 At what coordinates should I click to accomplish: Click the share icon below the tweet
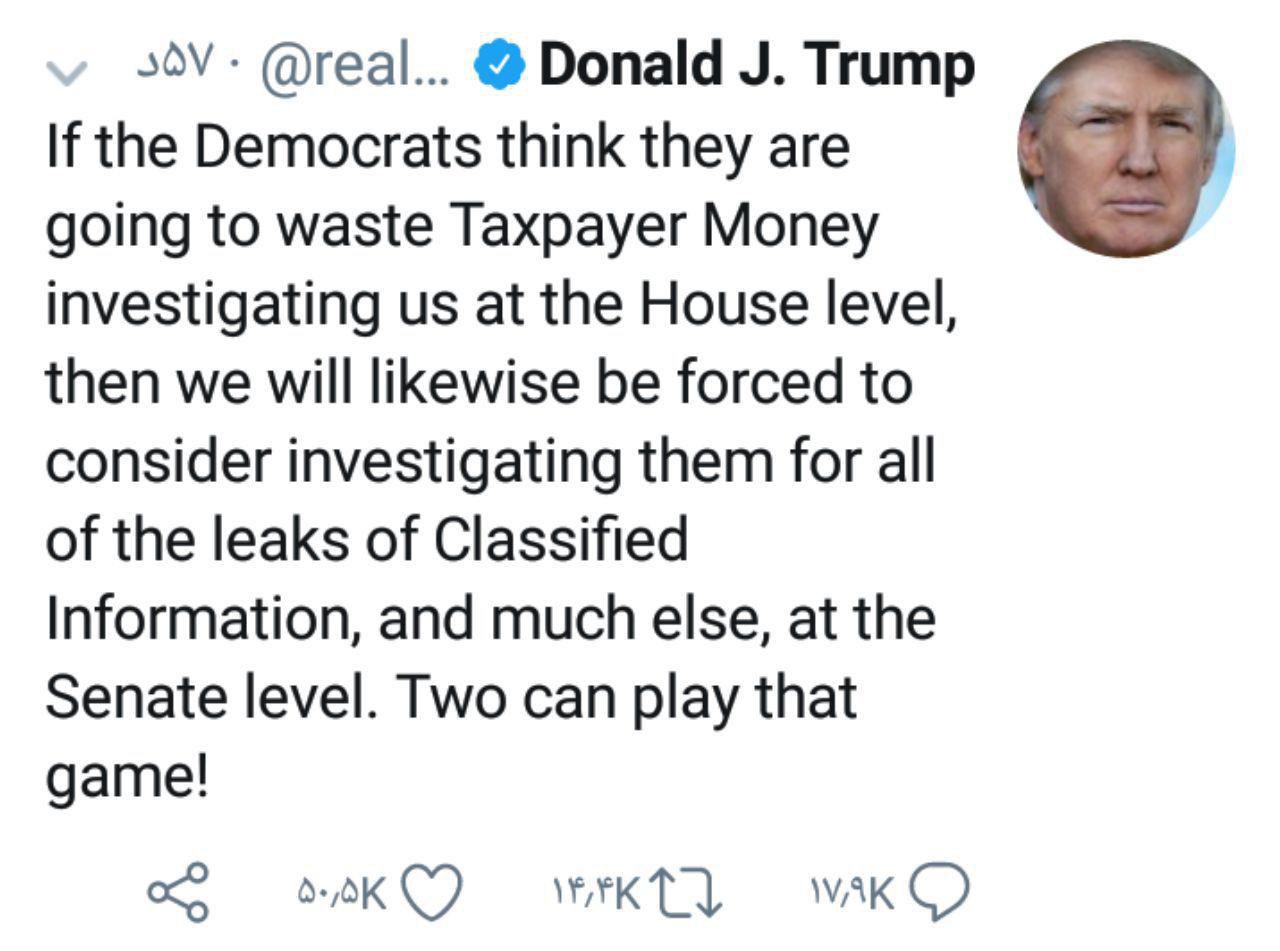(x=179, y=890)
